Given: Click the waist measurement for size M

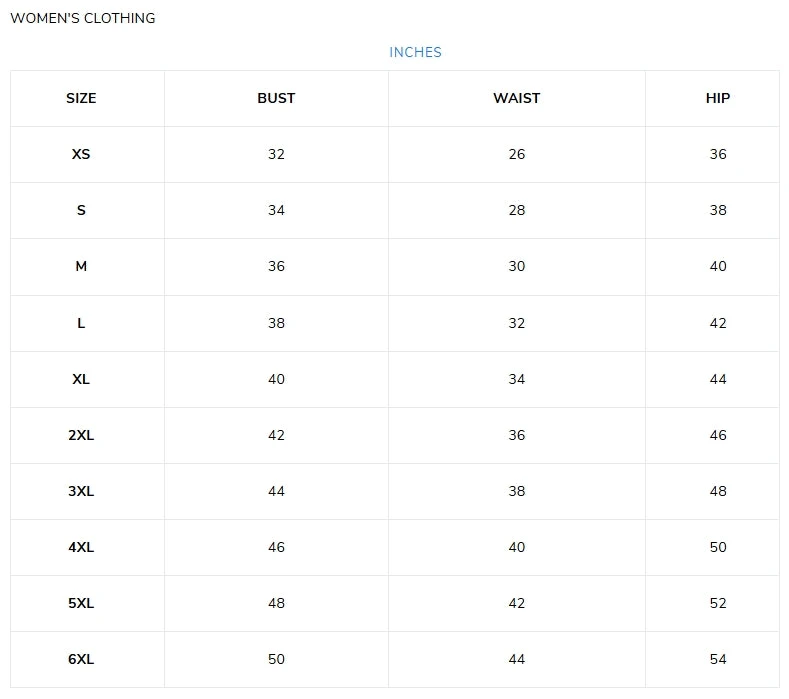Looking at the screenshot, I should (516, 266).
